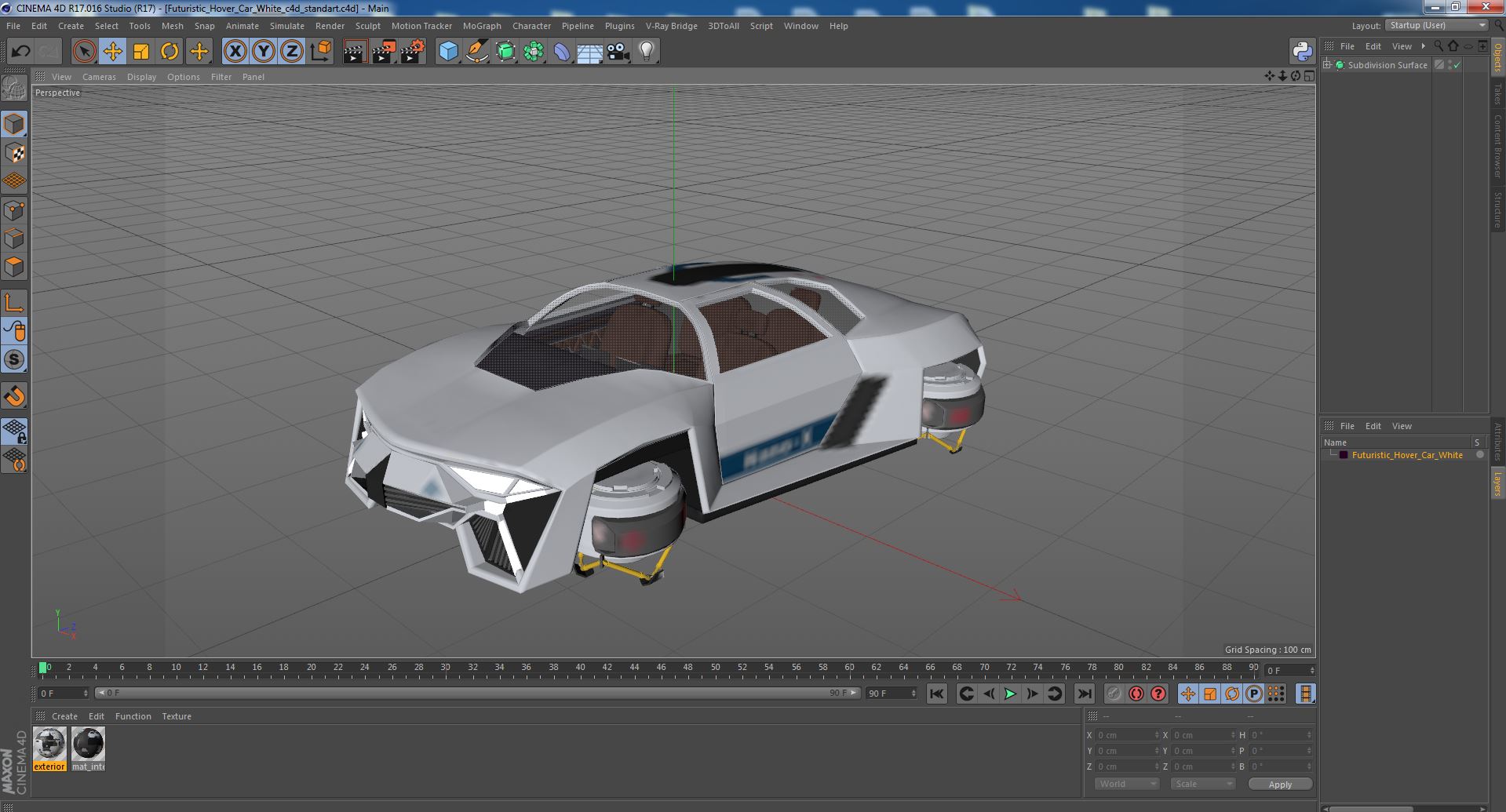This screenshot has height=812, width=1506.
Task: Activate the Move tool
Action: coord(112,52)
